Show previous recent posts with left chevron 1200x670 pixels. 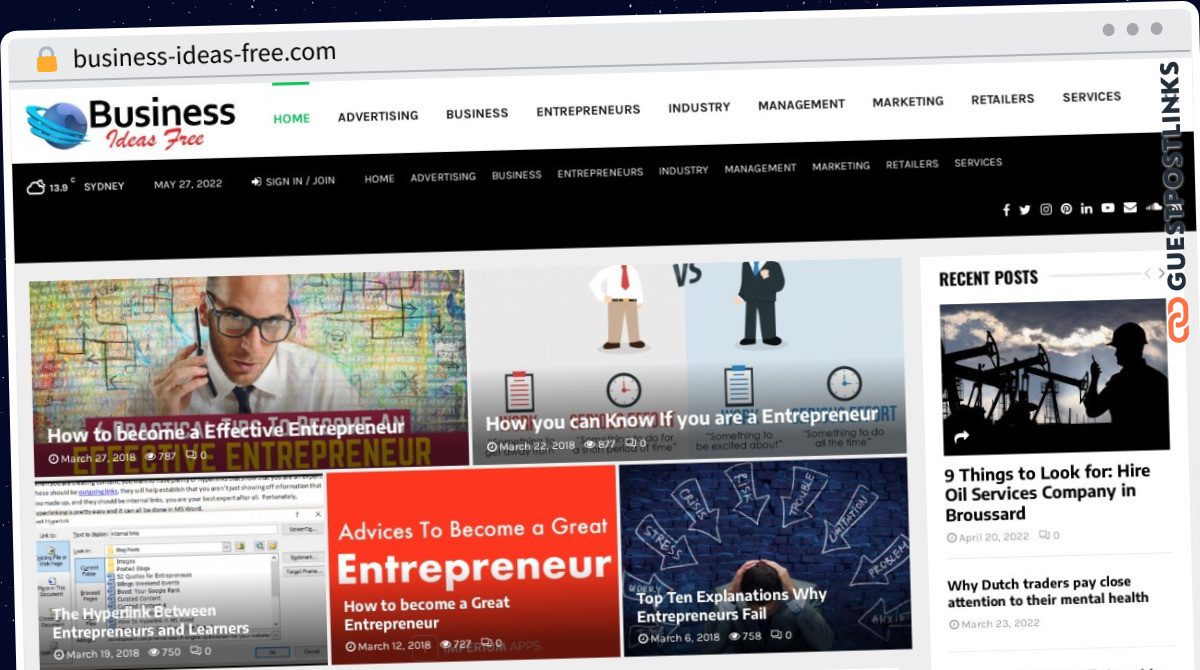coord(1147,273)
